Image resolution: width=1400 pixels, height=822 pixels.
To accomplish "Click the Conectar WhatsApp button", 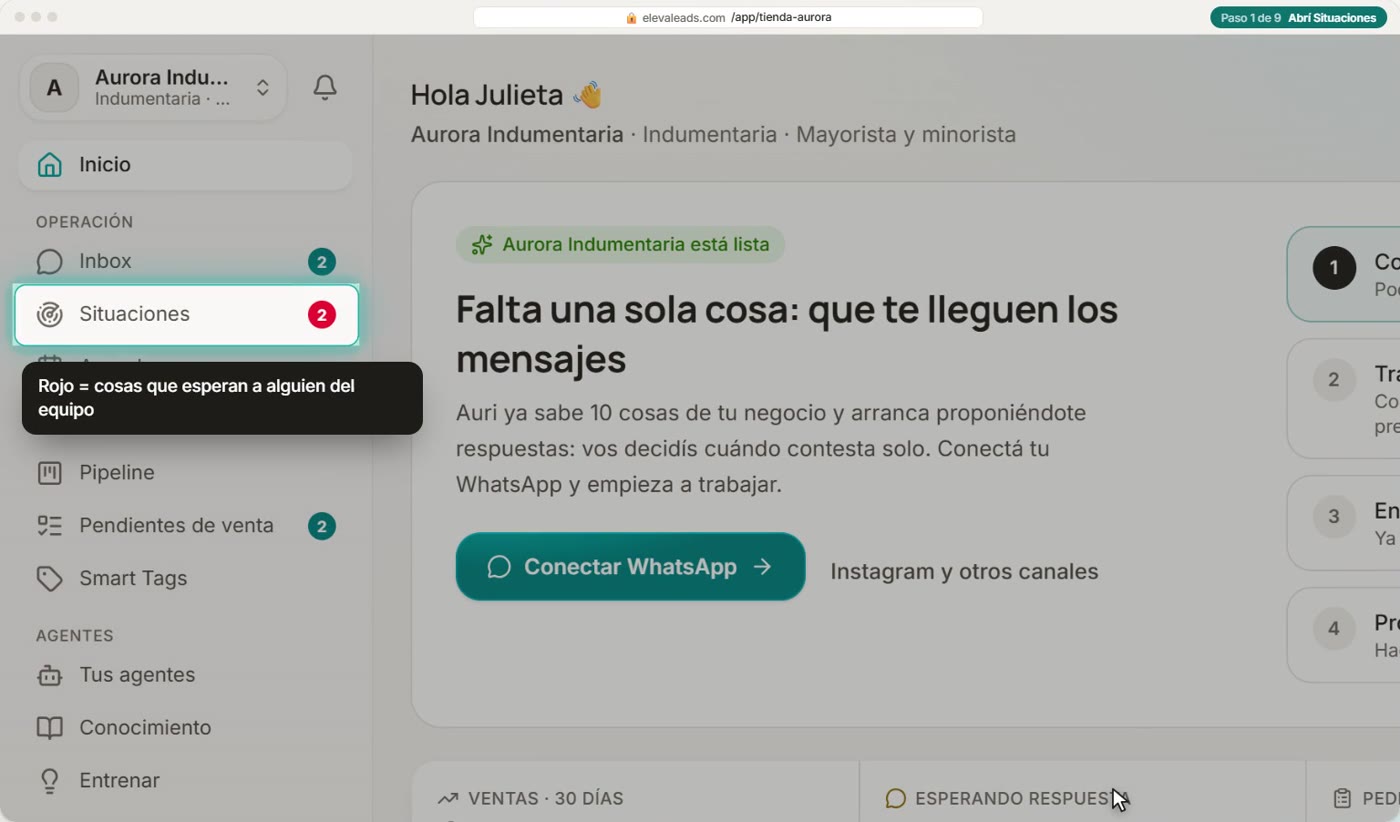I will pos(630,567).
